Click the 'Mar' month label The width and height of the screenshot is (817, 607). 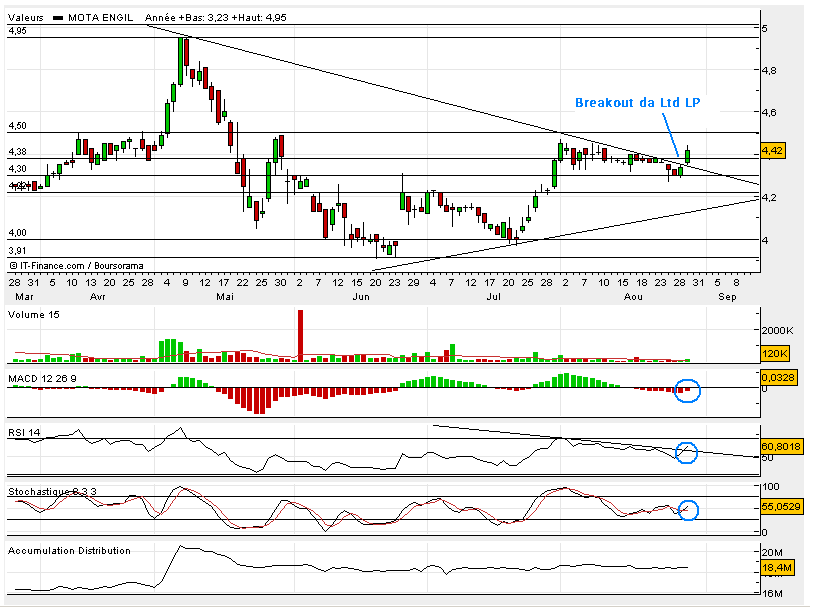(x=24, y=296)
